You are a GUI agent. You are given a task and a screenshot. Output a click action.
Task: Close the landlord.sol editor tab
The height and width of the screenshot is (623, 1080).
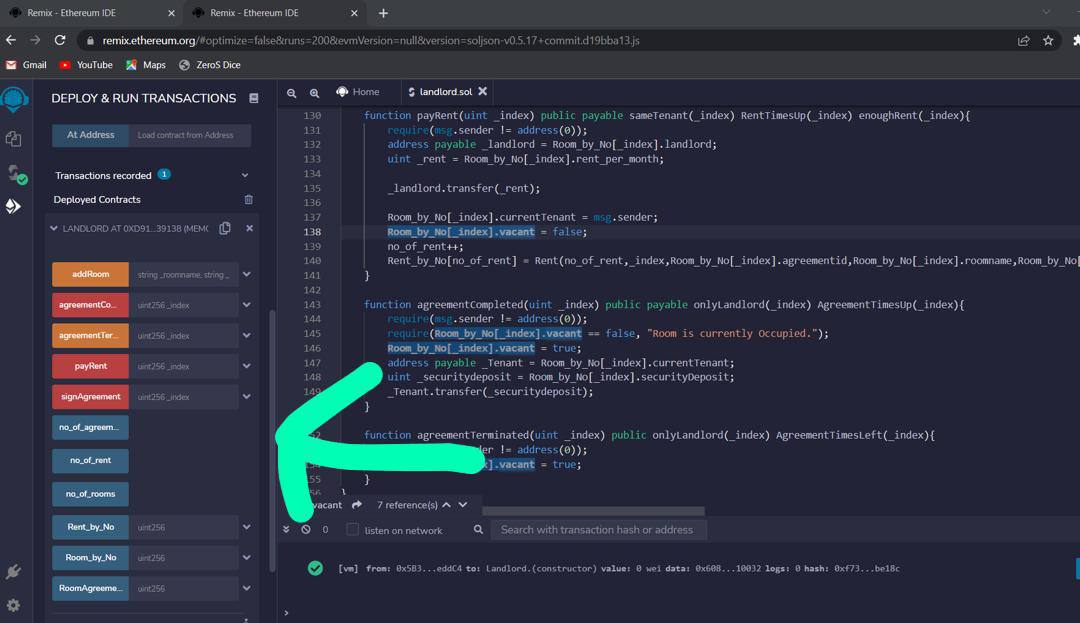pos(482,91)
